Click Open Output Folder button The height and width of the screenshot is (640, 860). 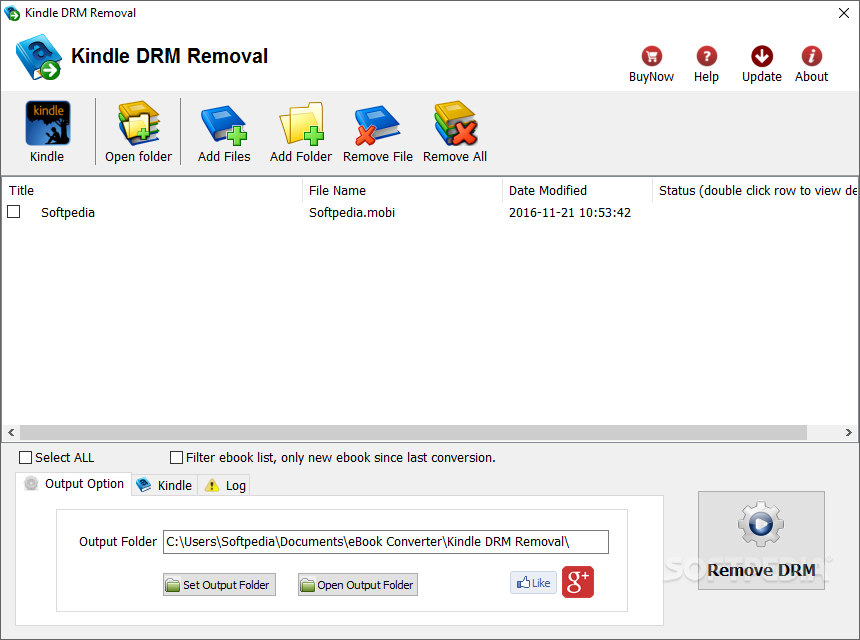coord(358,585)
